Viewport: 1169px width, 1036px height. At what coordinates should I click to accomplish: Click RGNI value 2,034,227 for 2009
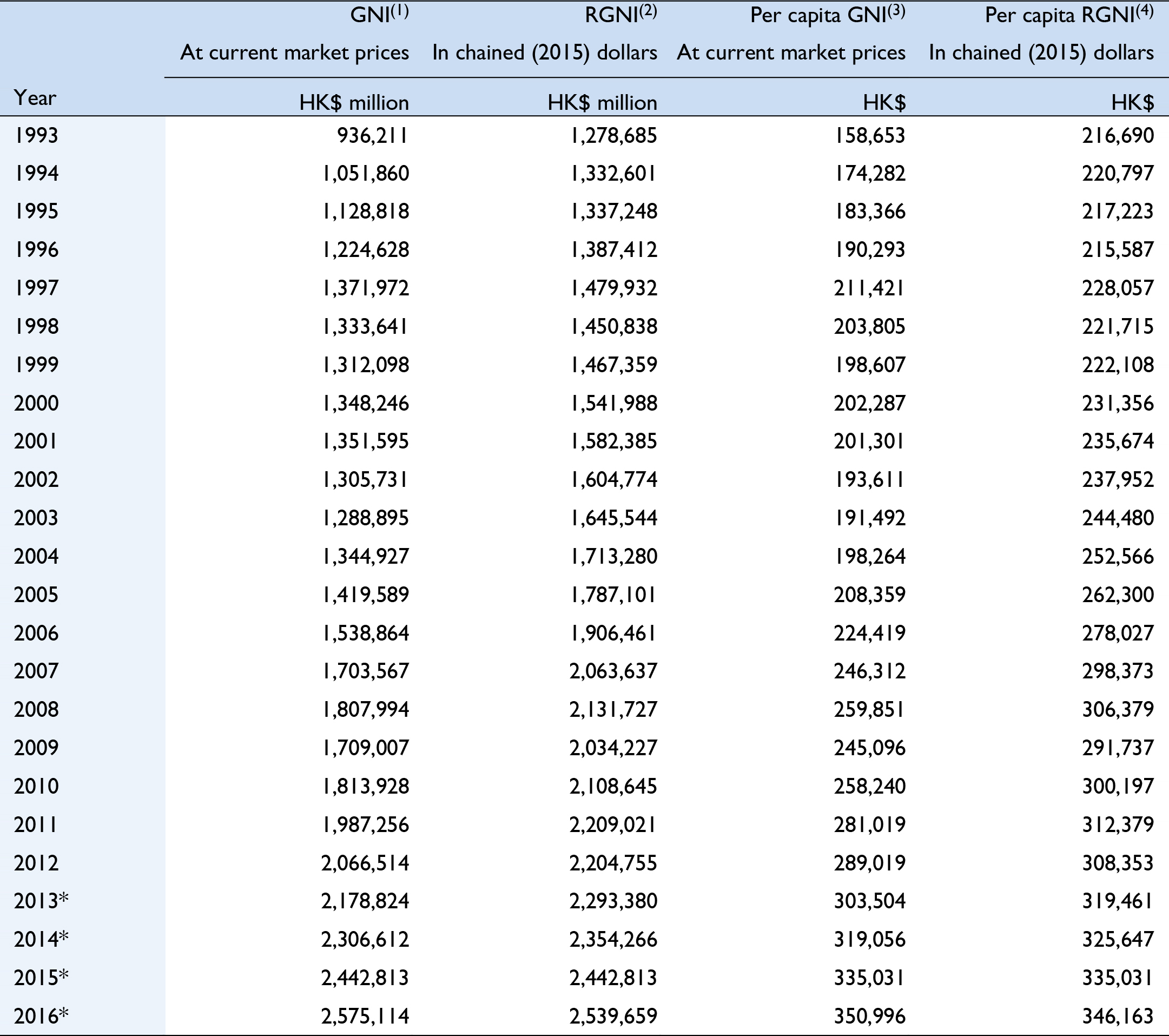tap(613, 748)
